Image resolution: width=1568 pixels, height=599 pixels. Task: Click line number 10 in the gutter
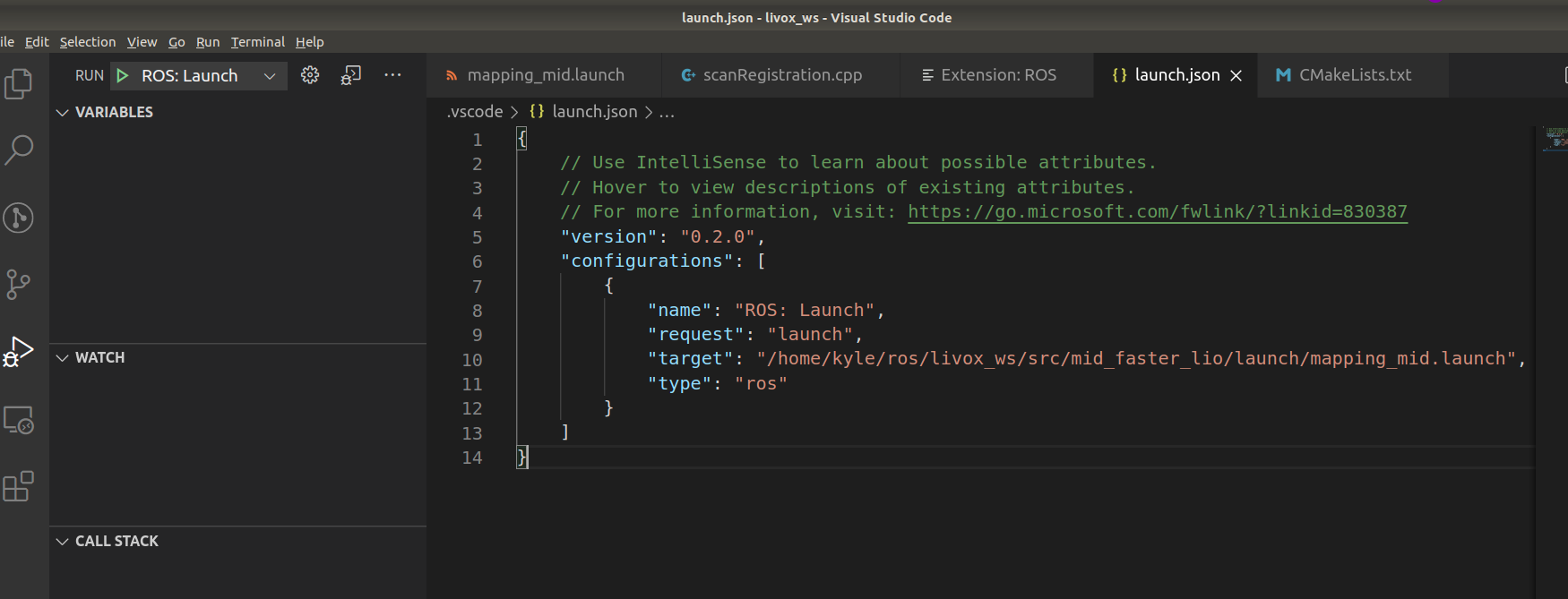click(472, 360)
